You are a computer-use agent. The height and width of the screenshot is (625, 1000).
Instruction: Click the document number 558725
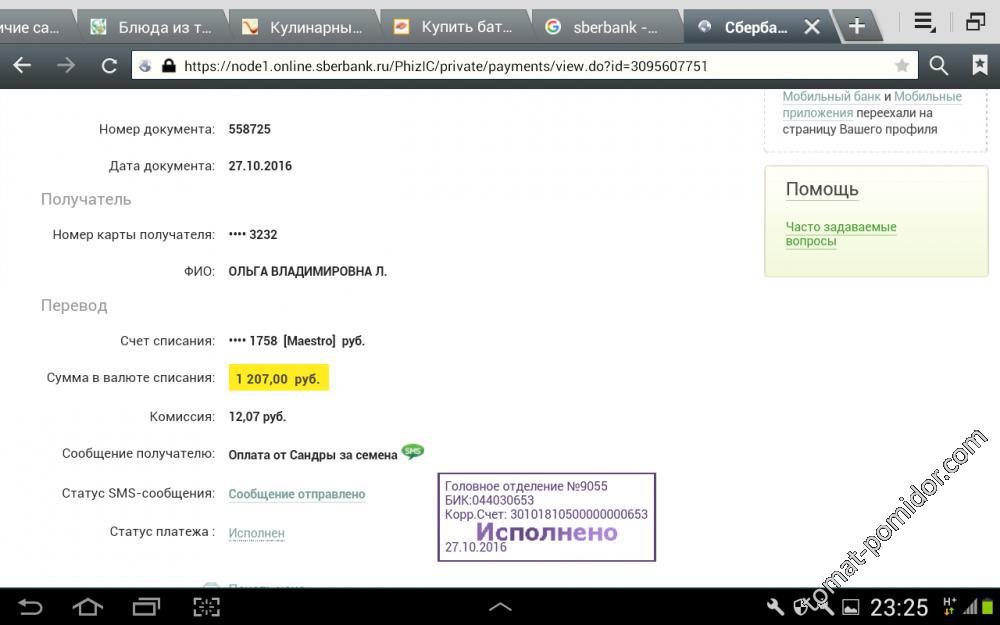point(249,129)
